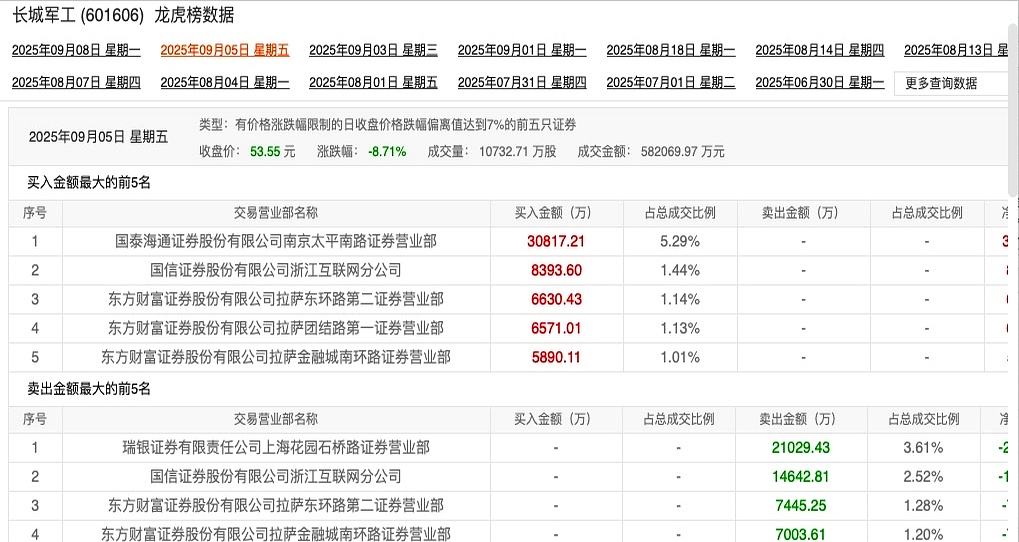Click buy amount 30817.21
The height and width of the screenshot is (542, 1019).
tap(556, 242)
